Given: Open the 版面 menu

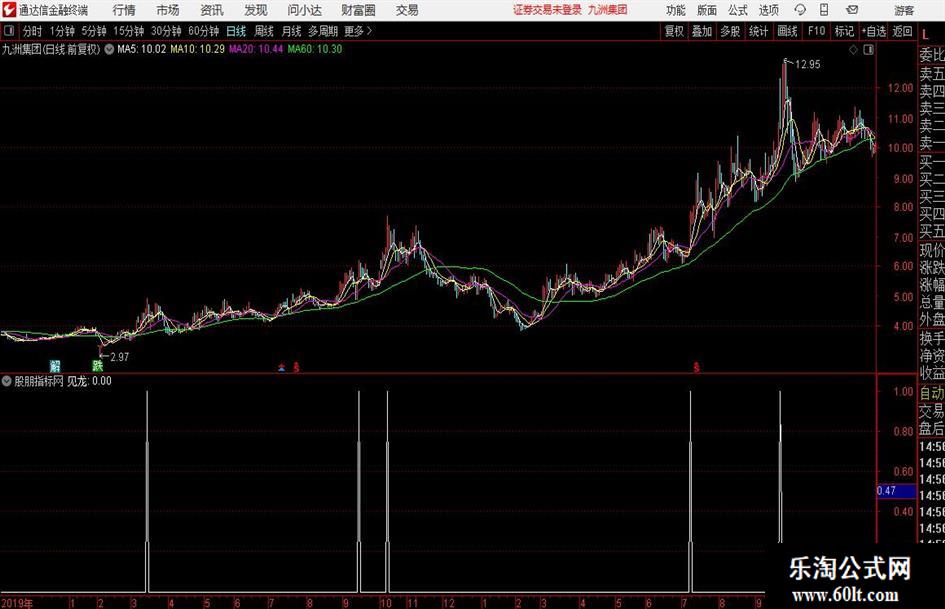Looking at the screenshot, I should tap(707, 10).
